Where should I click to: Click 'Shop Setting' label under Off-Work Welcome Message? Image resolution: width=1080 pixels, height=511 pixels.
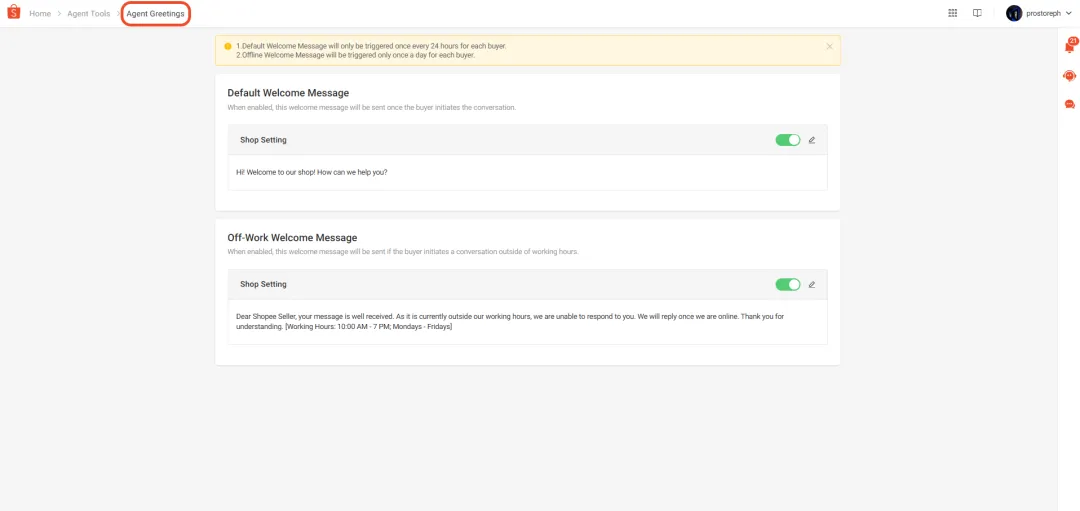tap(263, 284)
